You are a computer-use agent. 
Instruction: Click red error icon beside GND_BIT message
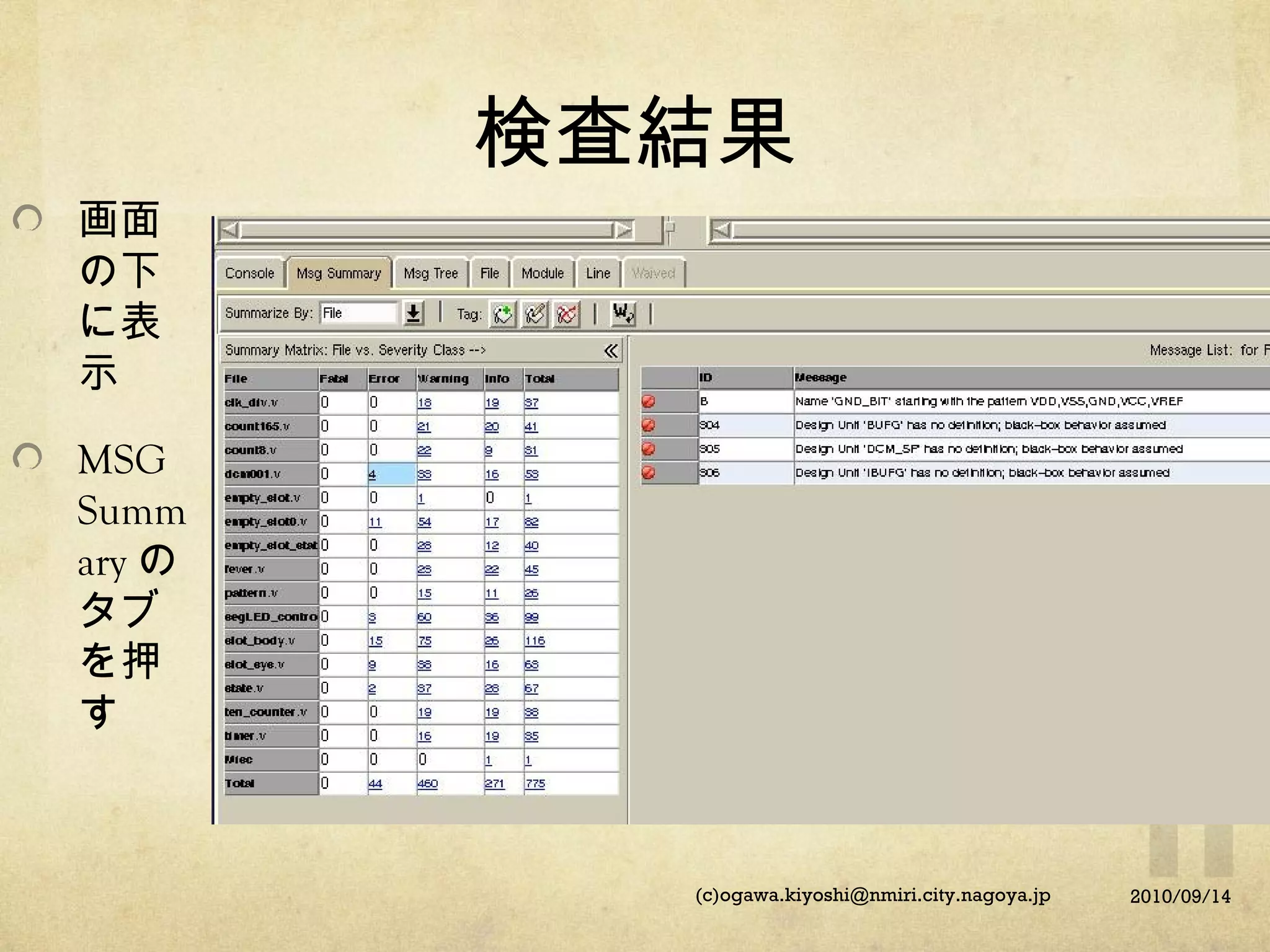point(648,402)
